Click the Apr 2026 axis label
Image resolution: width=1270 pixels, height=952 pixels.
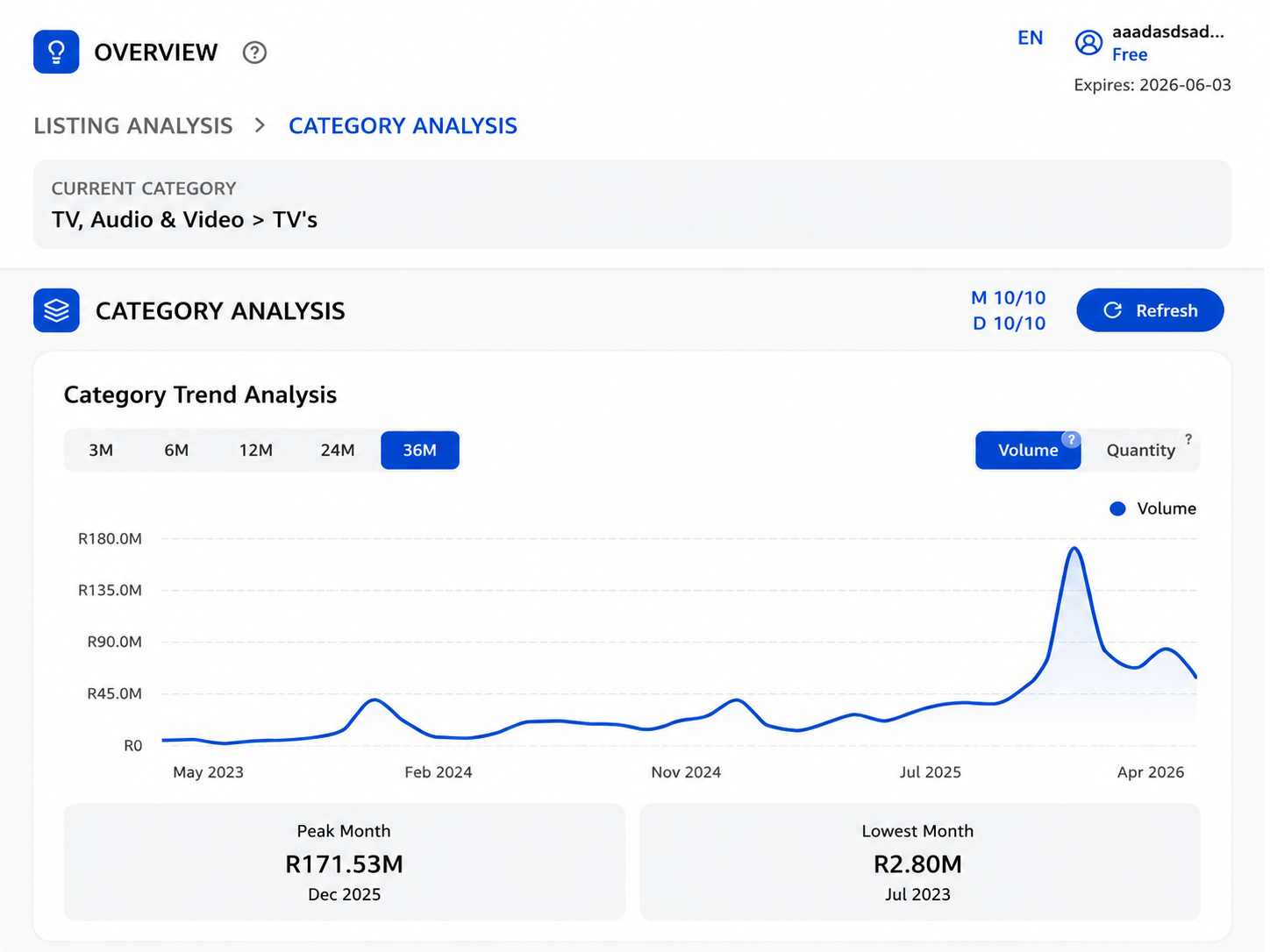tap(1150, 772)
